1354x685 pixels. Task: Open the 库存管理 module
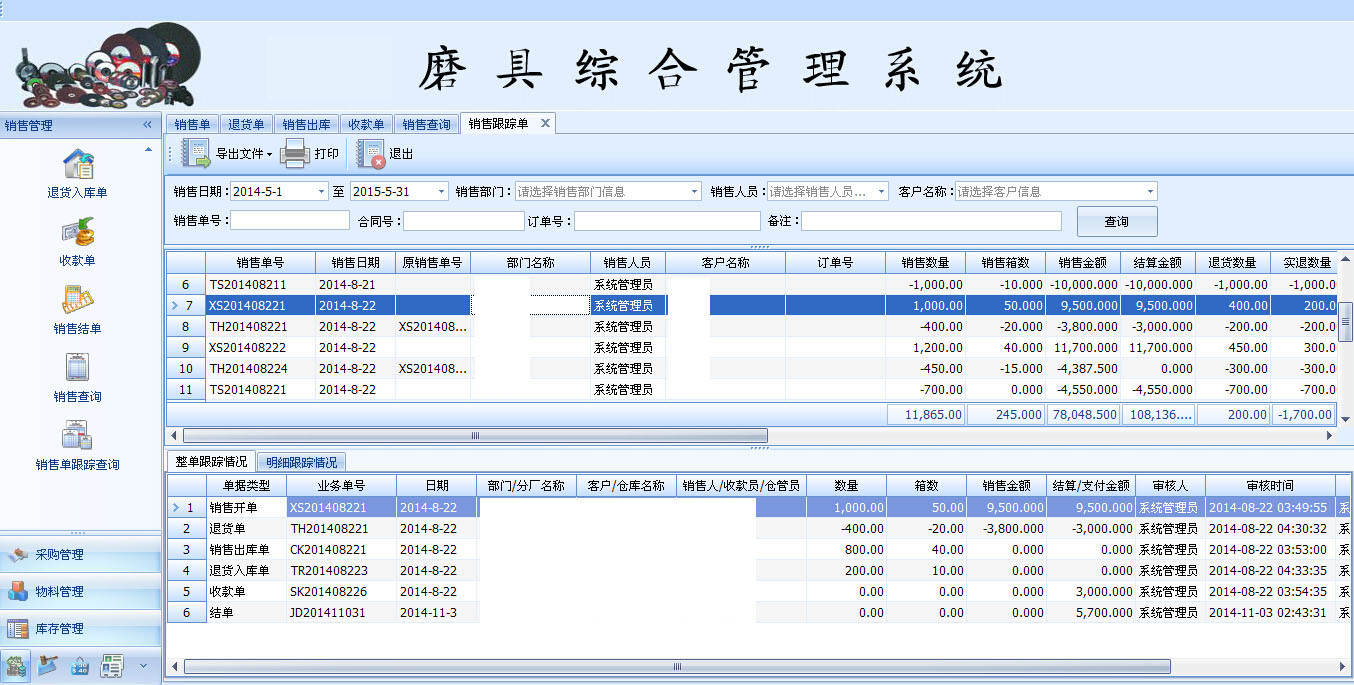coord(80,629)
